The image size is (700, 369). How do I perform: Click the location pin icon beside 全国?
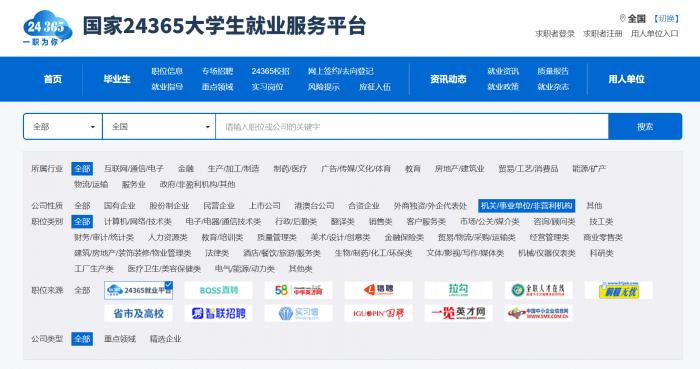point(622,18)
